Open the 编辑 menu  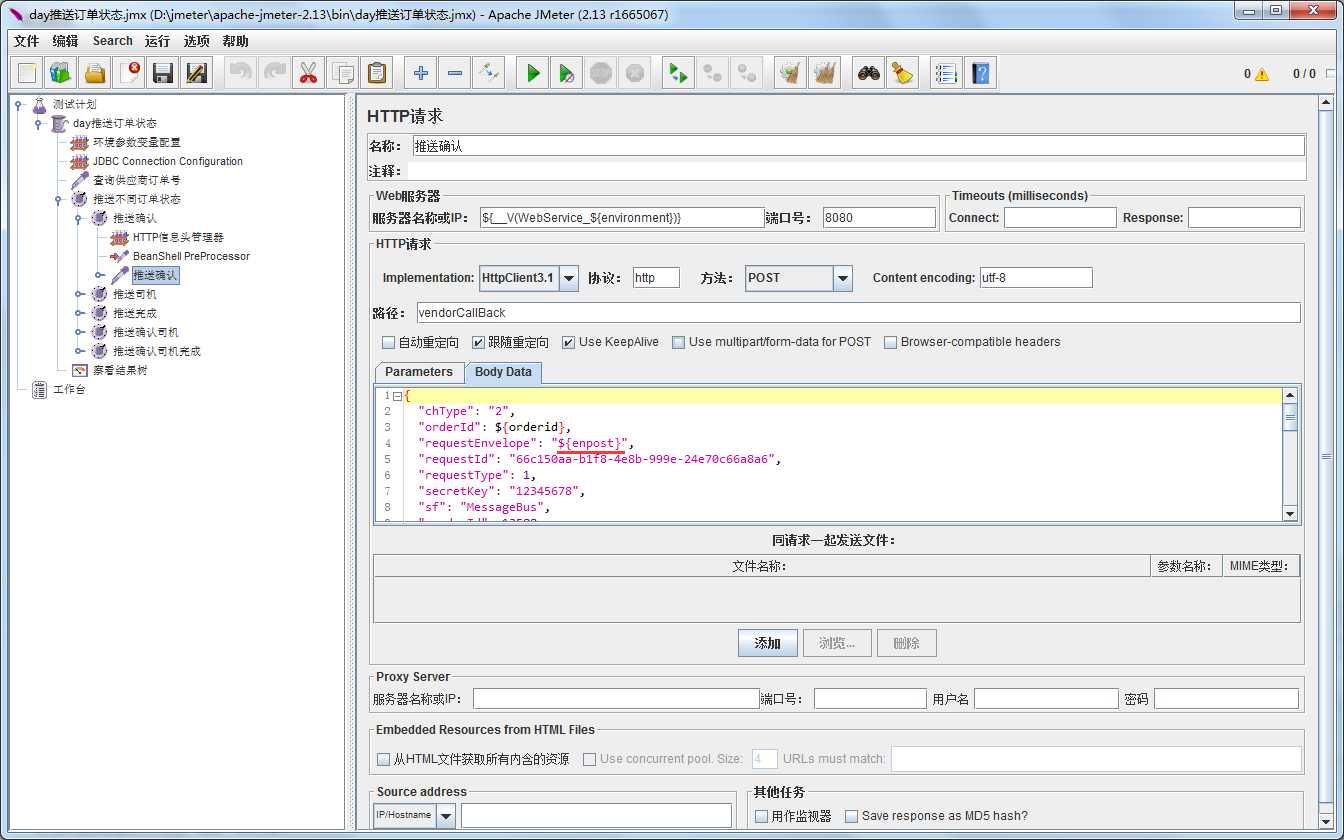65,41
